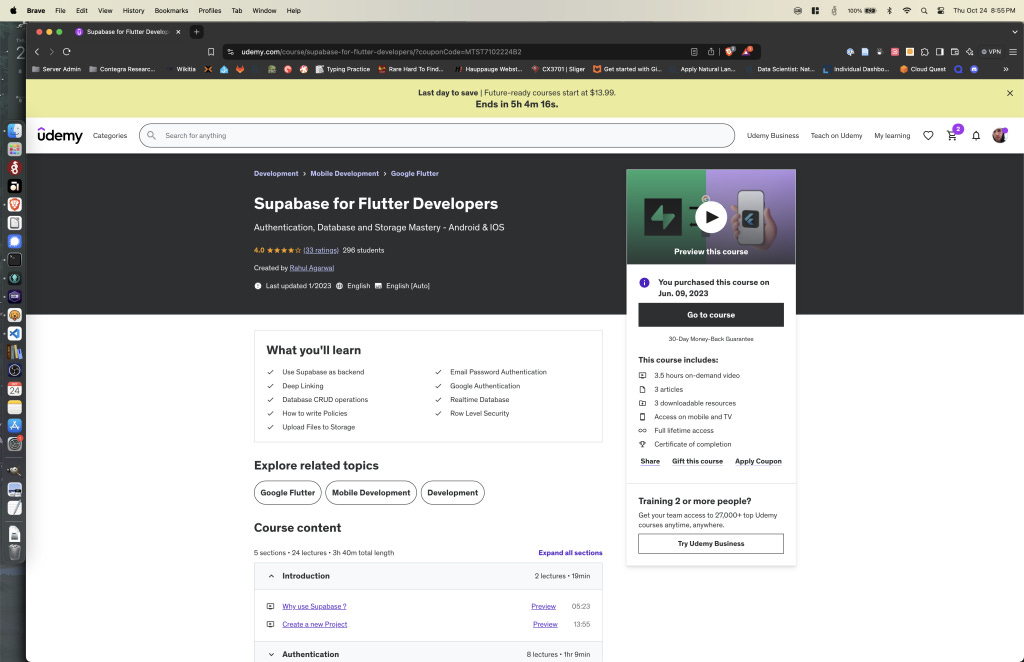This screenshot has width=1024, height=662.
Task: Open a new tab with plus button
Action: click(197, 31)
